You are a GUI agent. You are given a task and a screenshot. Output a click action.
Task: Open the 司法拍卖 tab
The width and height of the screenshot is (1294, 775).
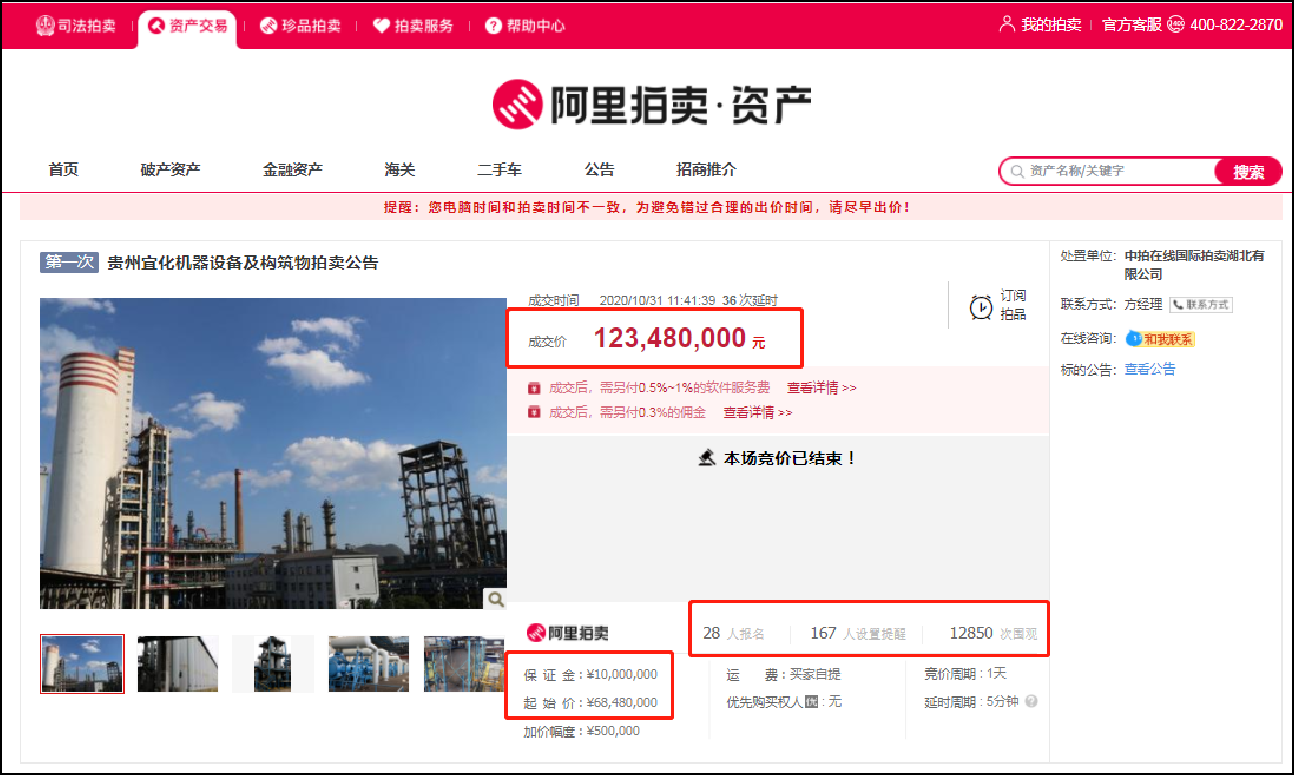pyautogui.click(x=76, y=26)
